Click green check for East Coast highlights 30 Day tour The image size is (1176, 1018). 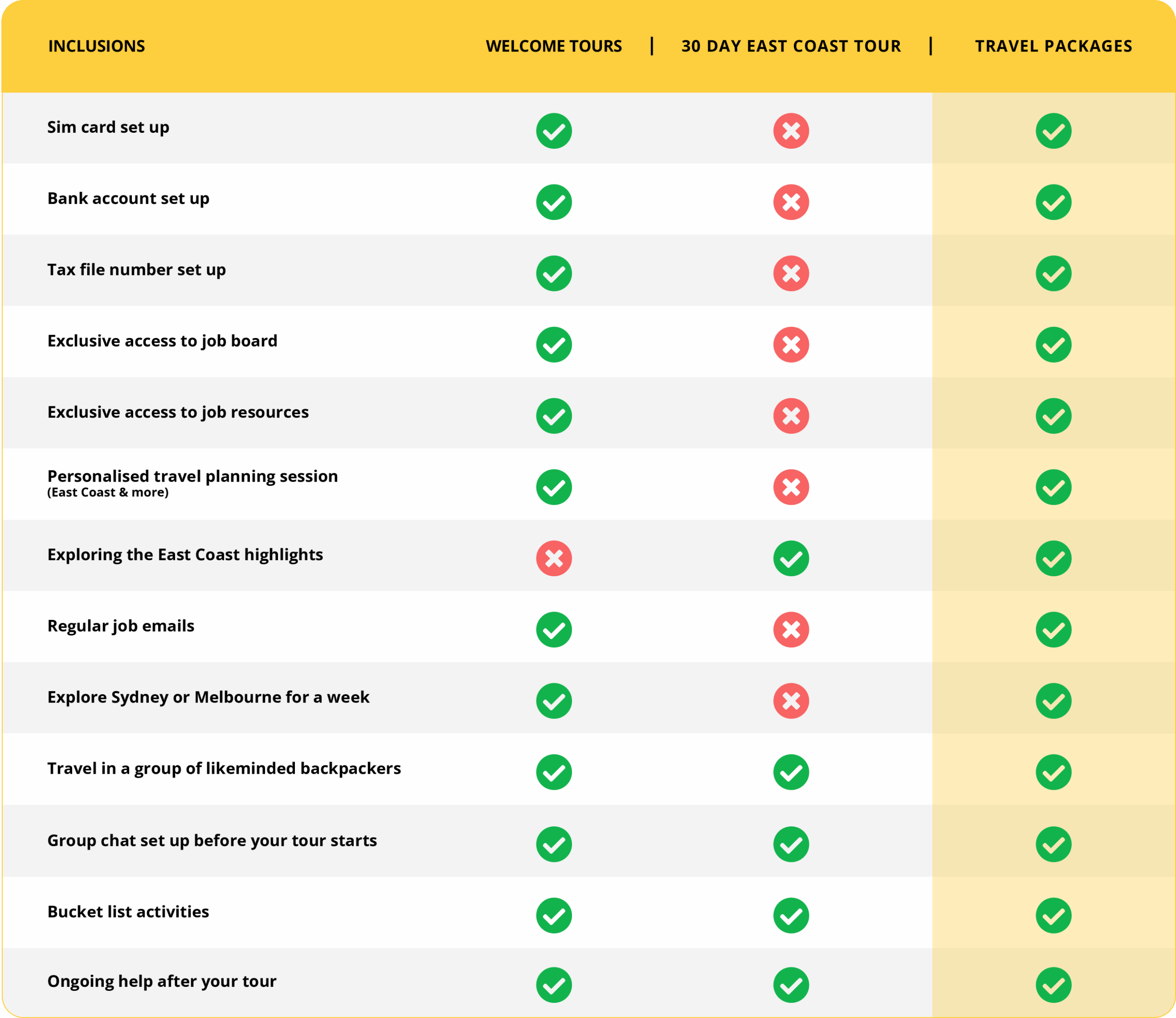791,558
